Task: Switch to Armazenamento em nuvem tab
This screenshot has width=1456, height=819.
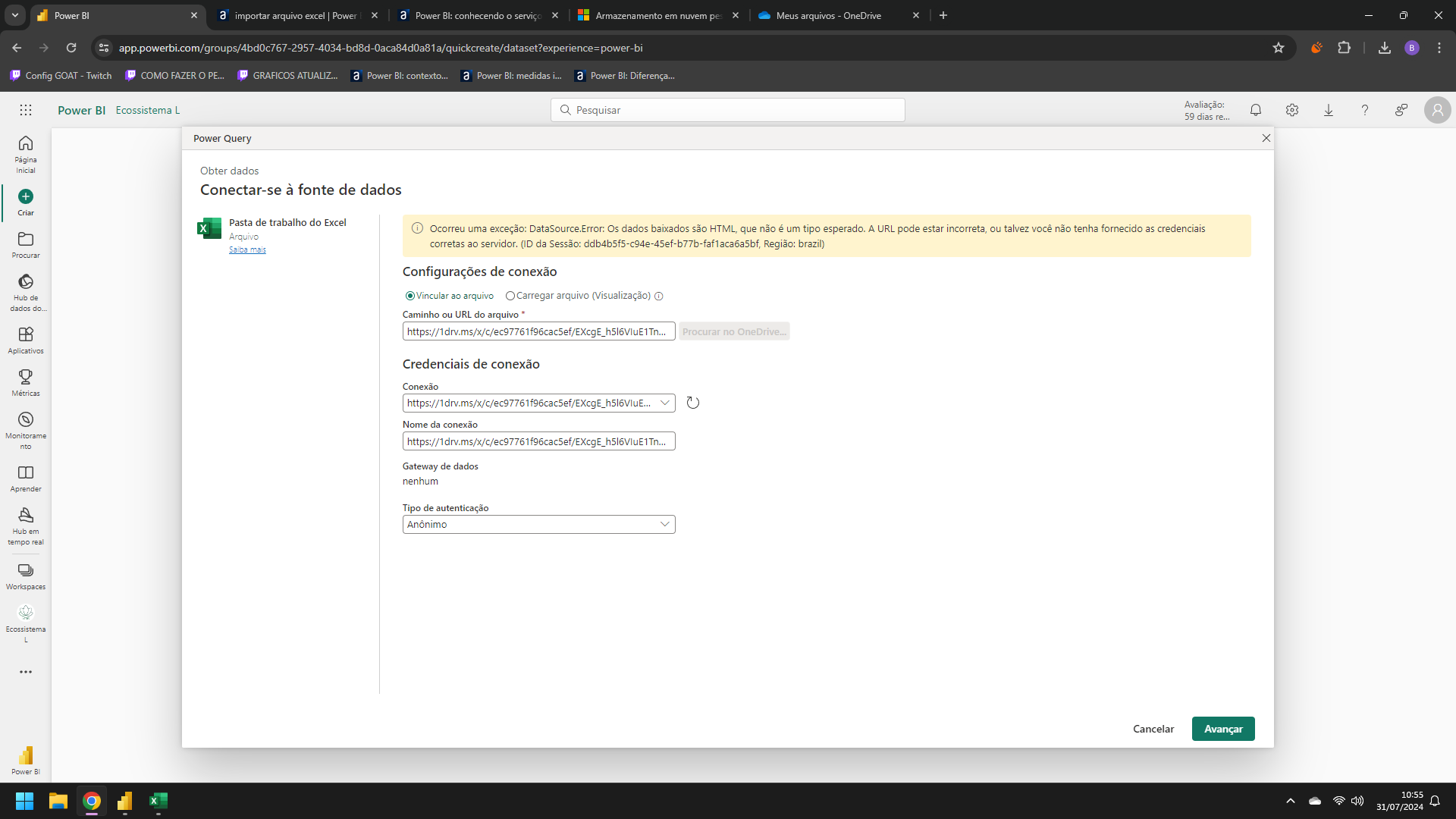Action: pyautogui.click(x=658, y=15)
